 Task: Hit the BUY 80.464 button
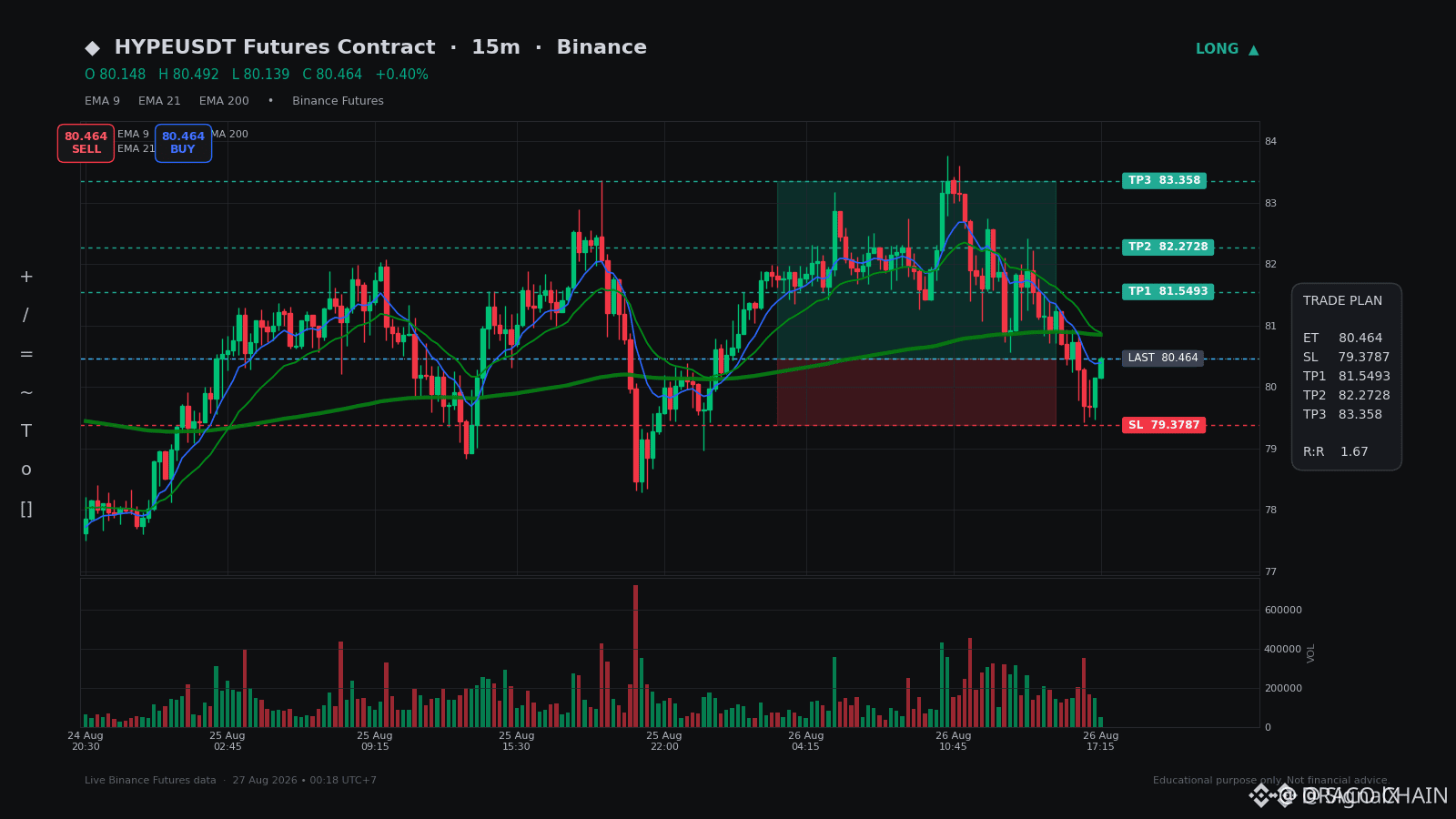pos(183,143)
